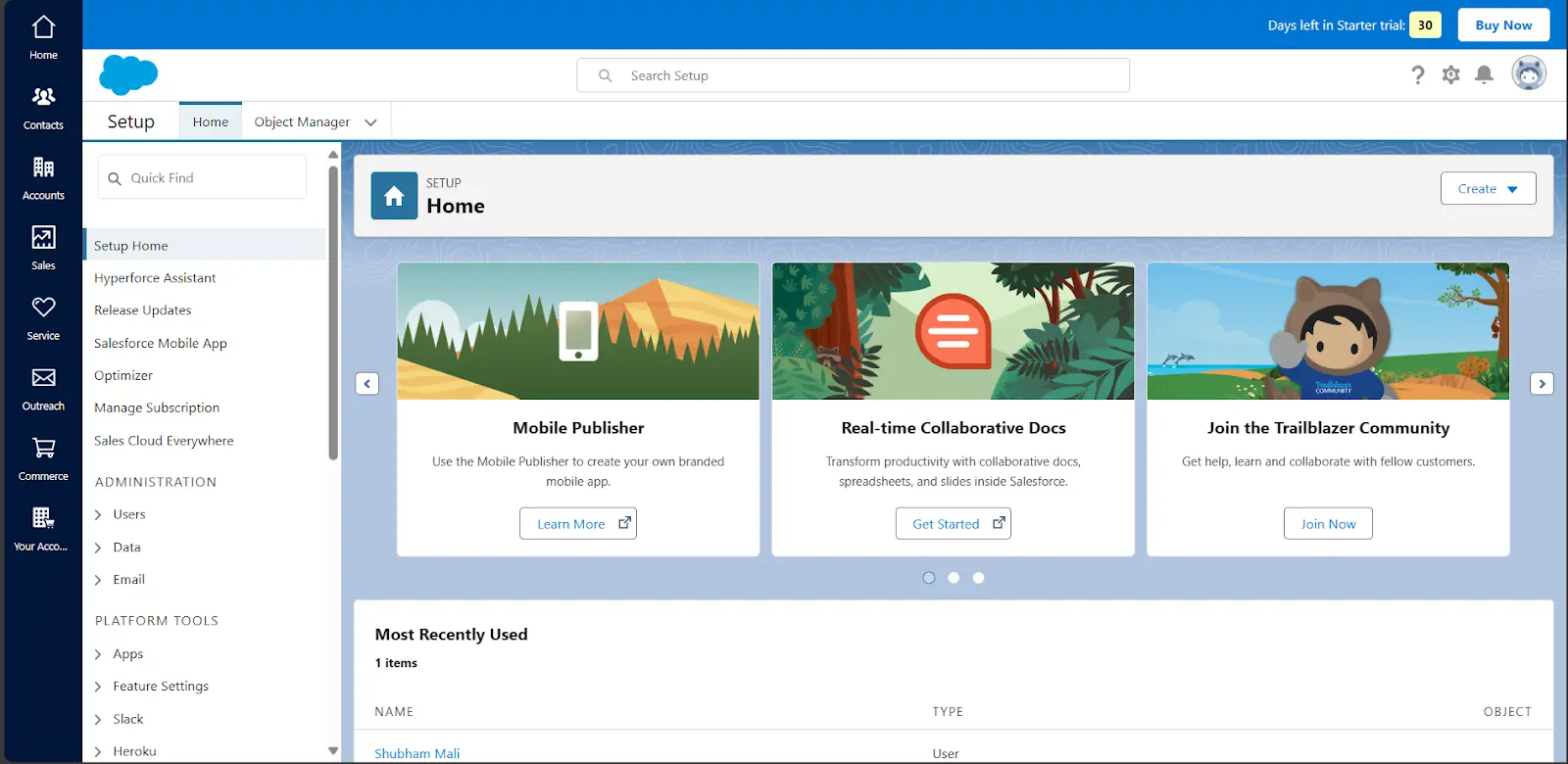Screen dimensions: 1568x764
Task: Open the user avatar profile menu
Action: pyautogui.click(x=1529, y=73)
